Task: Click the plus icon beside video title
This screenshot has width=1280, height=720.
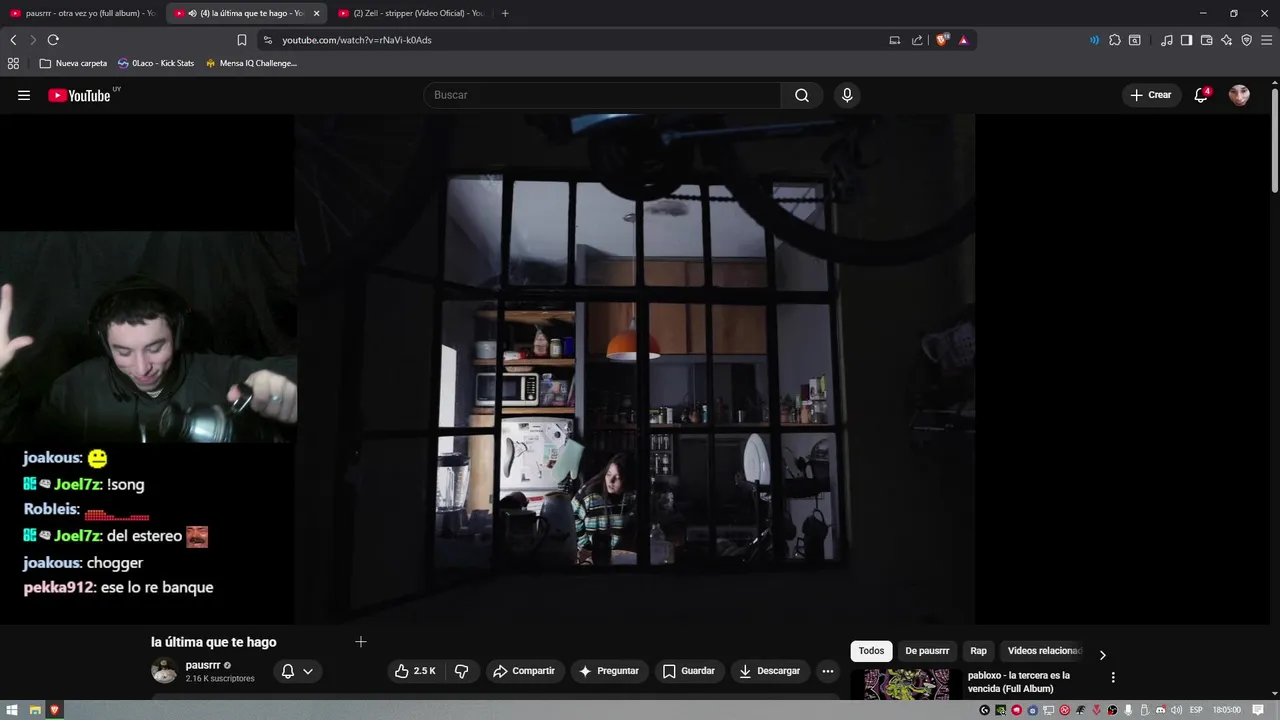Action: pos(361,642)
